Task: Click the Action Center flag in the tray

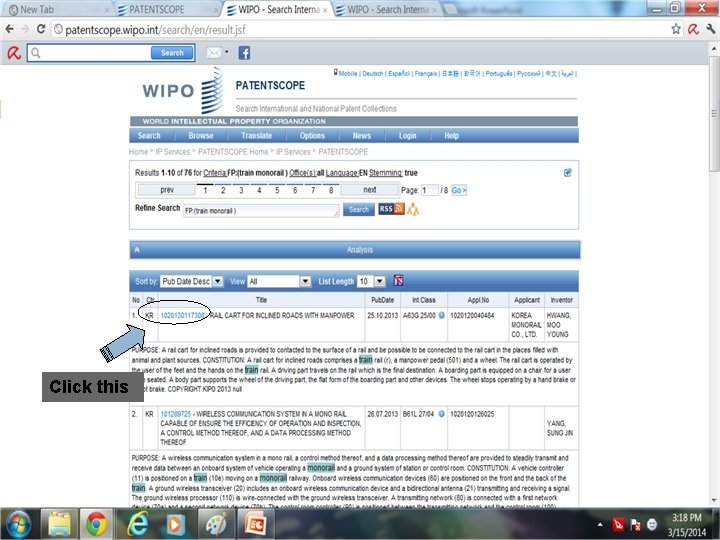Action: (636, 524)
